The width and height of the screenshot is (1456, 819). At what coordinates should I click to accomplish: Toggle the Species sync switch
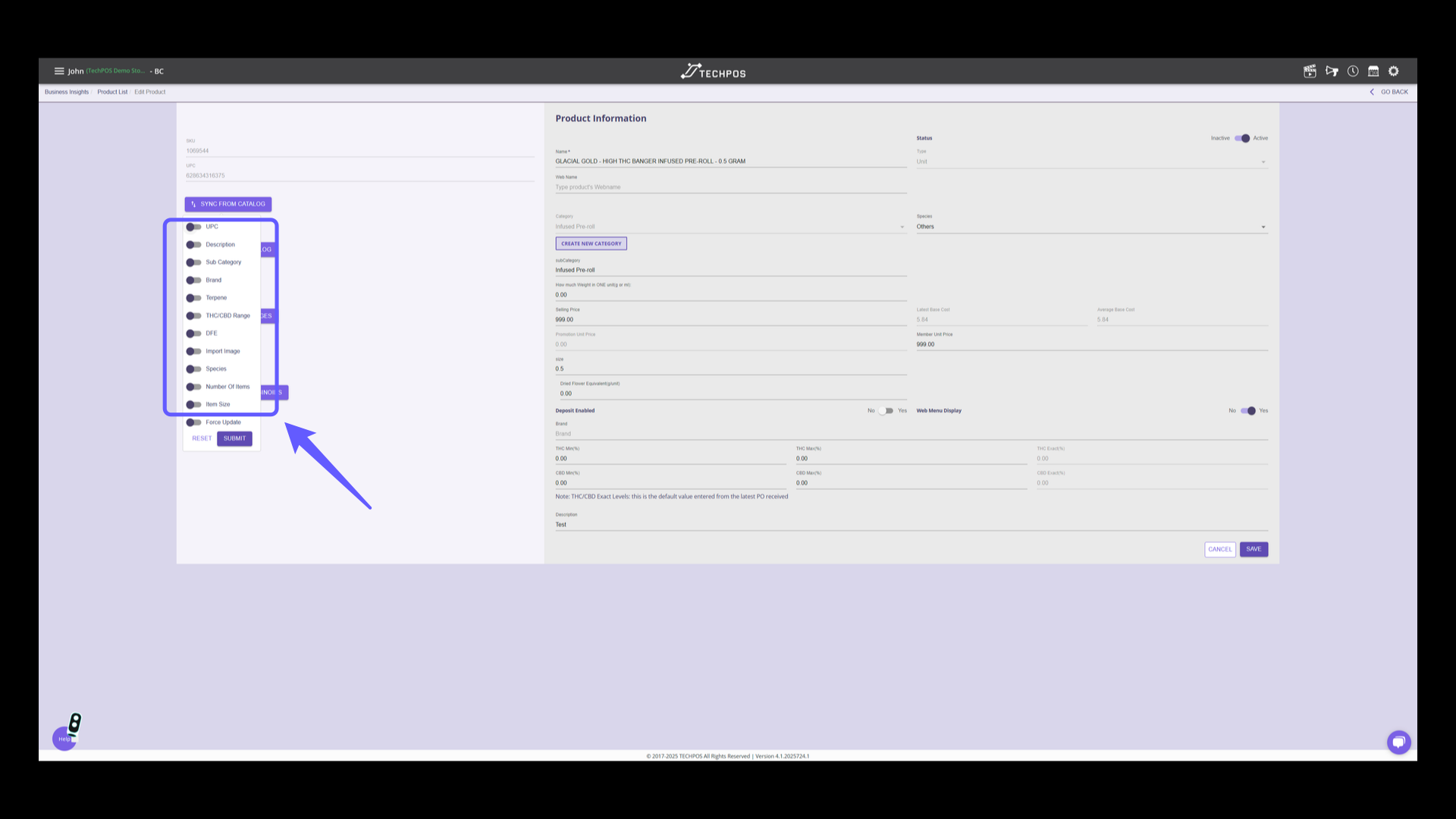[194, 369]
